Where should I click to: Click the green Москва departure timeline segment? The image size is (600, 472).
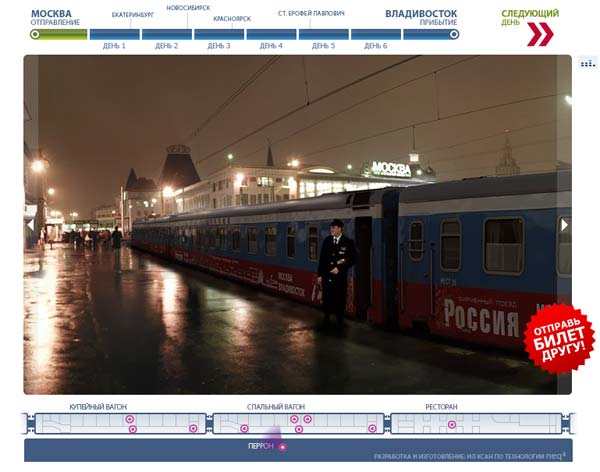tap(59, 34)
